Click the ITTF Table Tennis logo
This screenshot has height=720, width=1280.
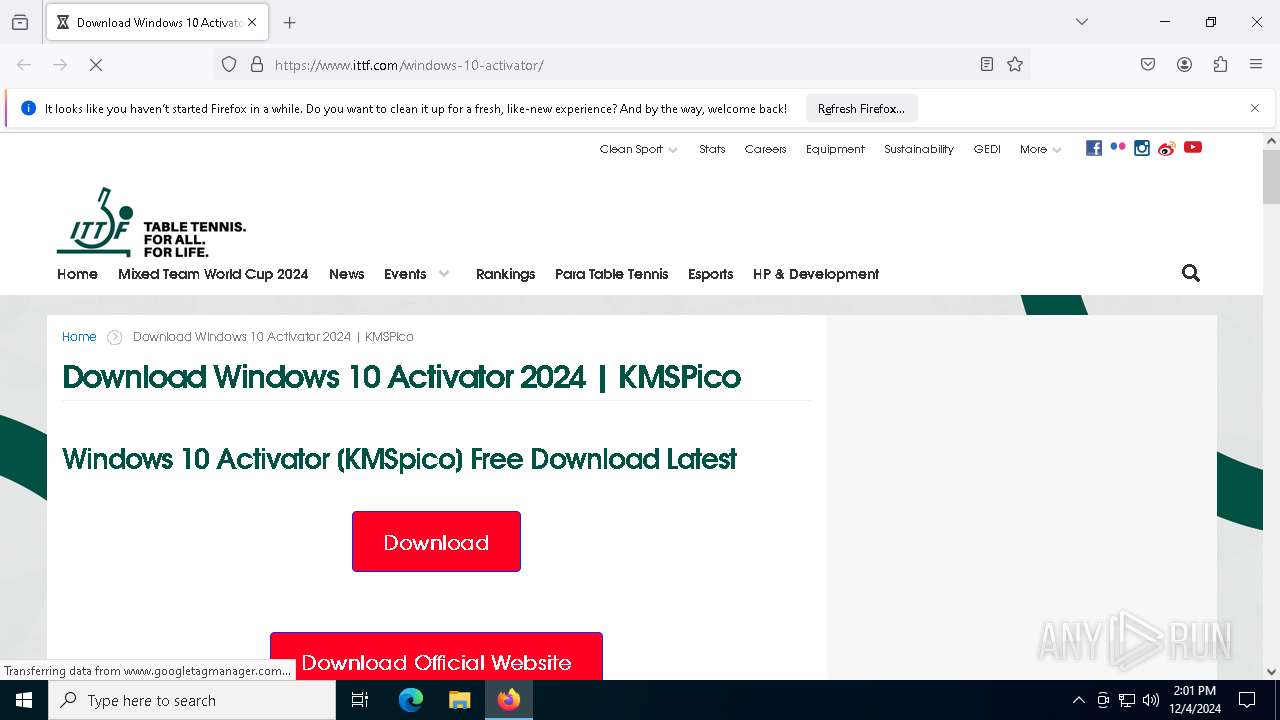point(151,222)
